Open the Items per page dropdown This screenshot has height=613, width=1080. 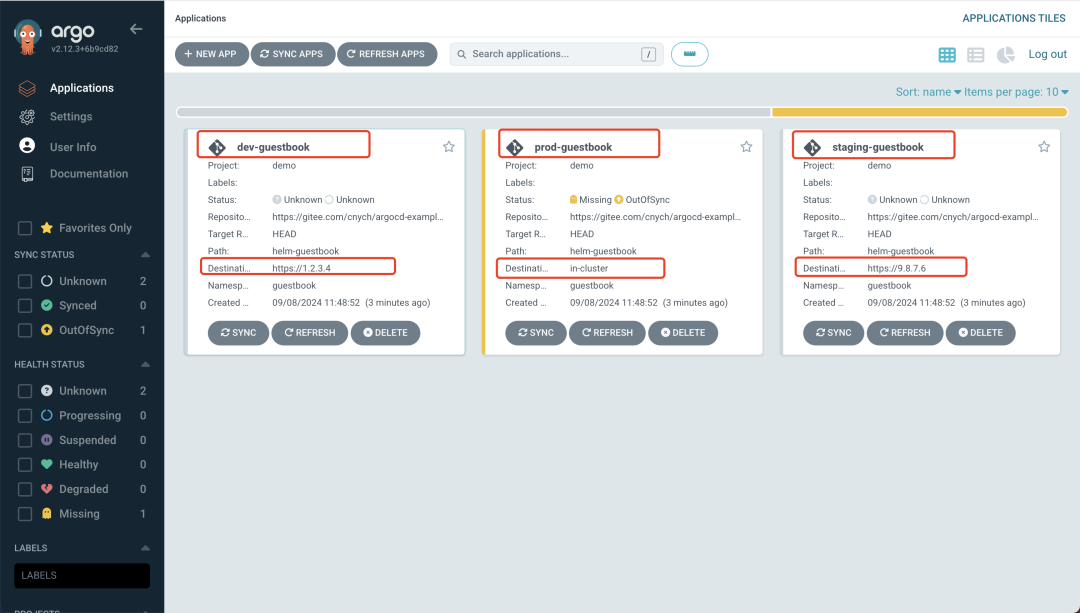1016,92
